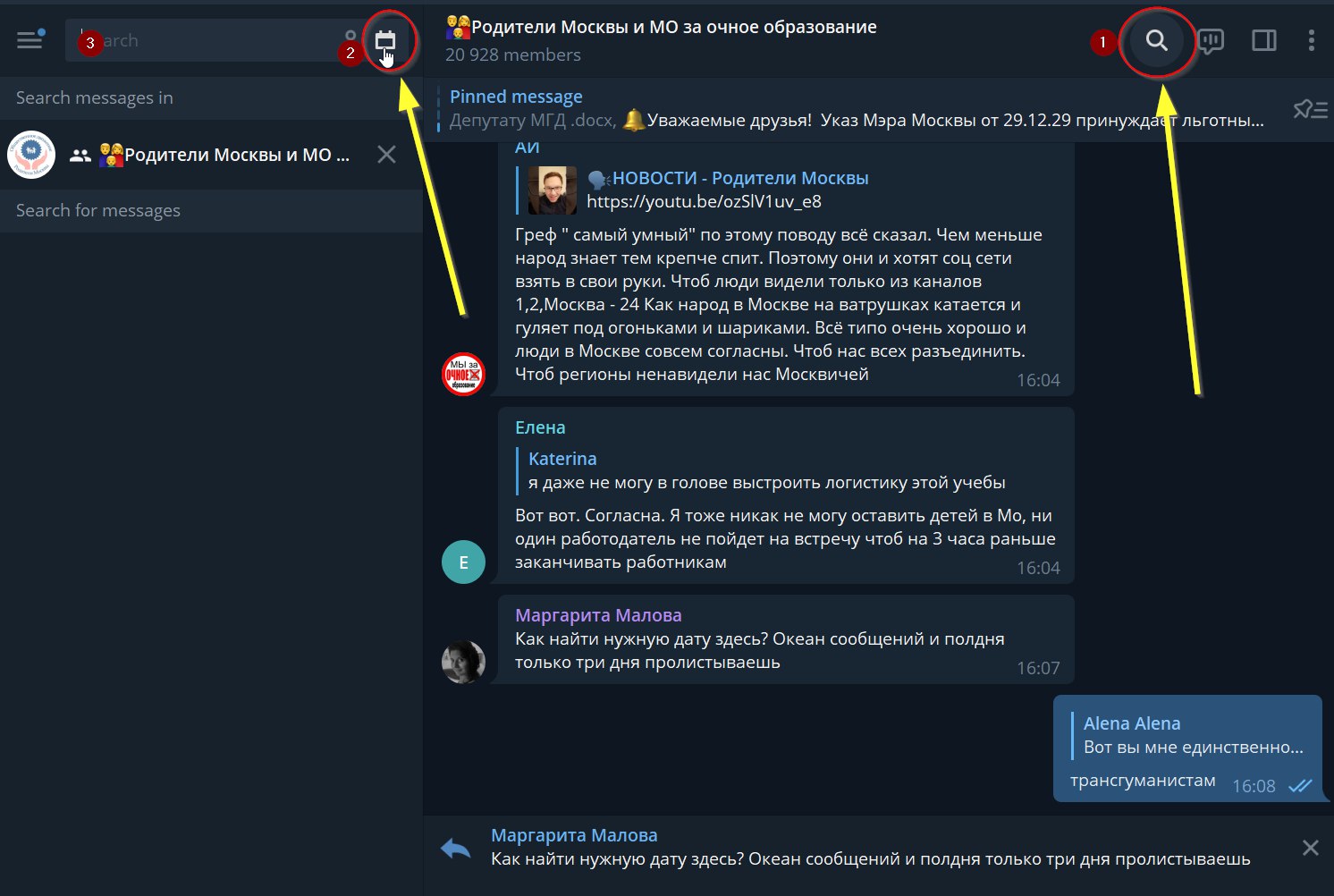
Task: Select Родители Москвы и МО search chat
Action: pos(211,155)
